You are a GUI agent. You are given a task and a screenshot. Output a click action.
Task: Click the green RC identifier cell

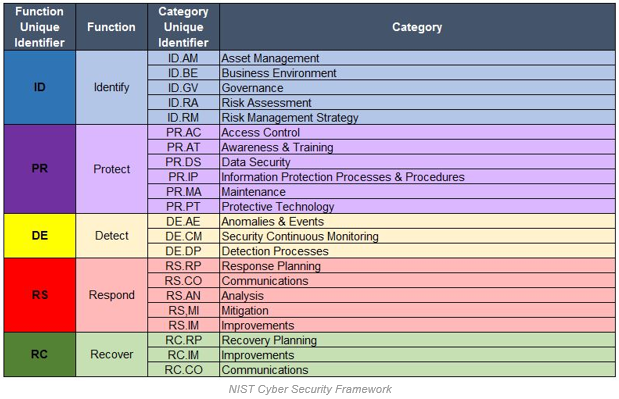39,354
